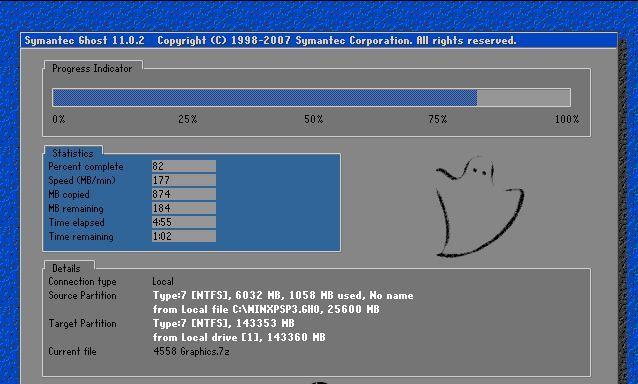Image resolution: width=638 pixels, height=384 pixels.
Task: Click the filled part of progress bar
Action: point(265,98)
